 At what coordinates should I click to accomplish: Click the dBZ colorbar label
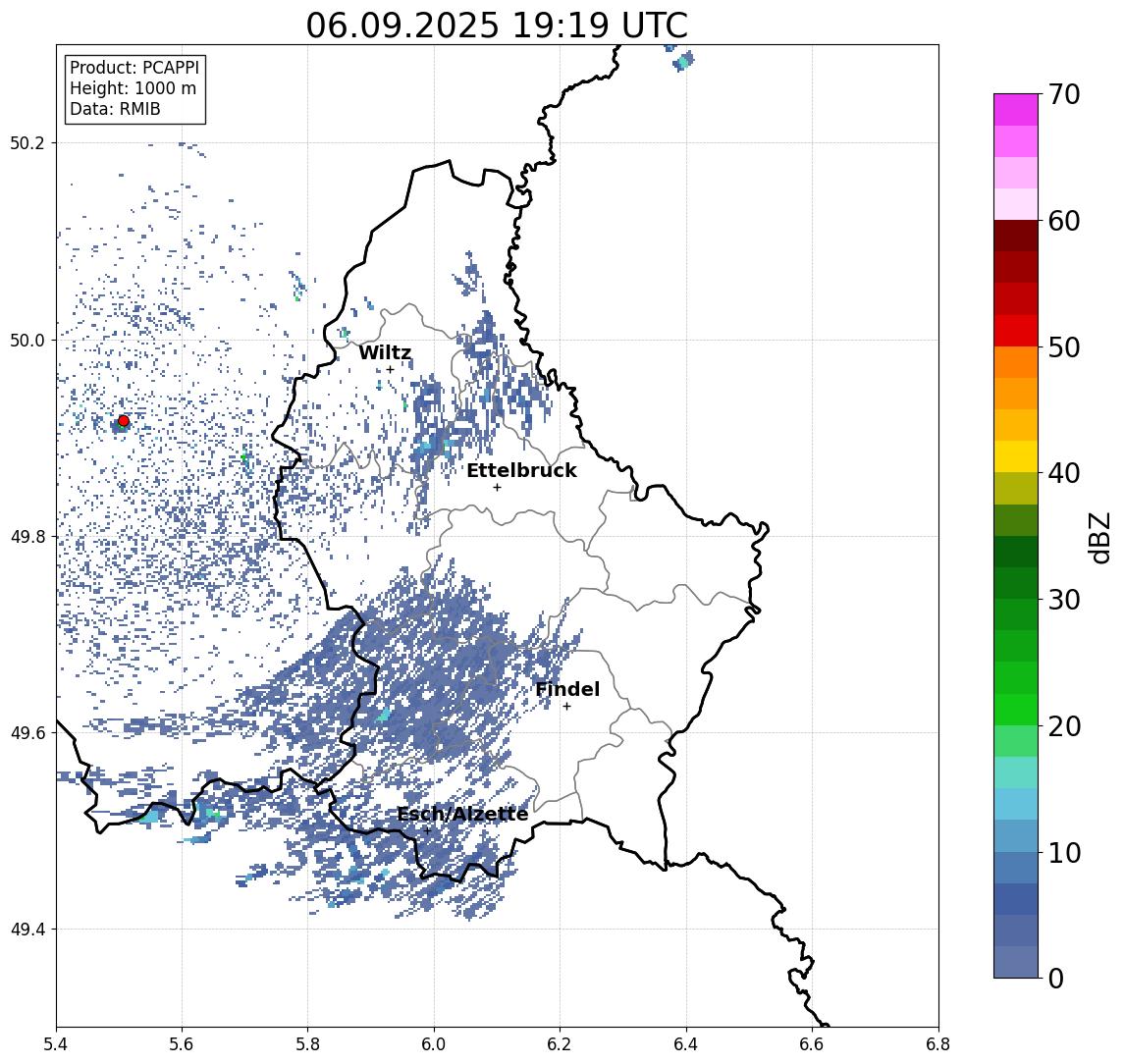pyautogui.click(x=1098, y=538)
